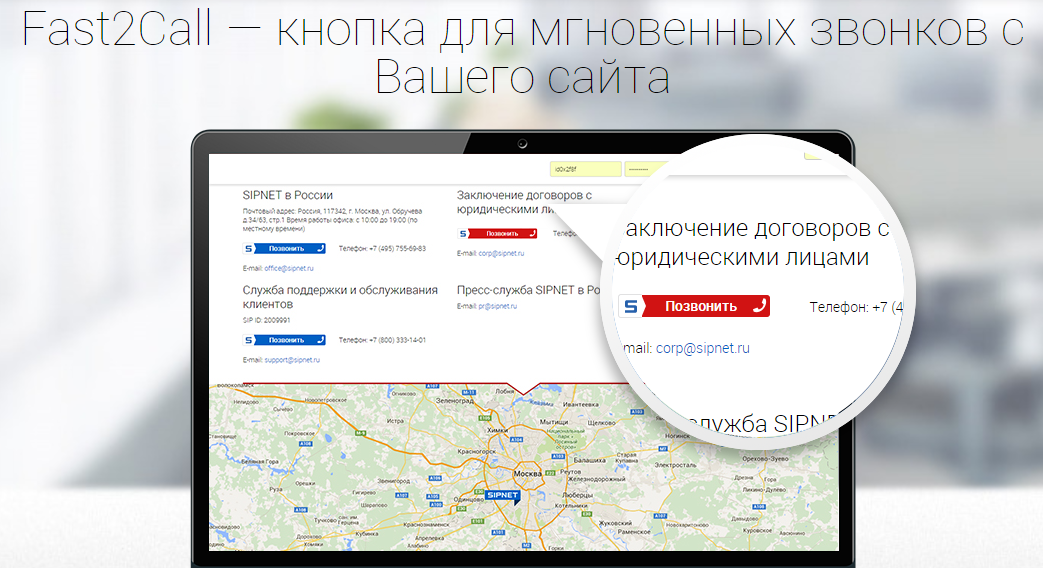Image resolution: width=1043 pixels, height=568 pixels.
Task: Click the Жуковский label on the map
Action: (615, 523)
